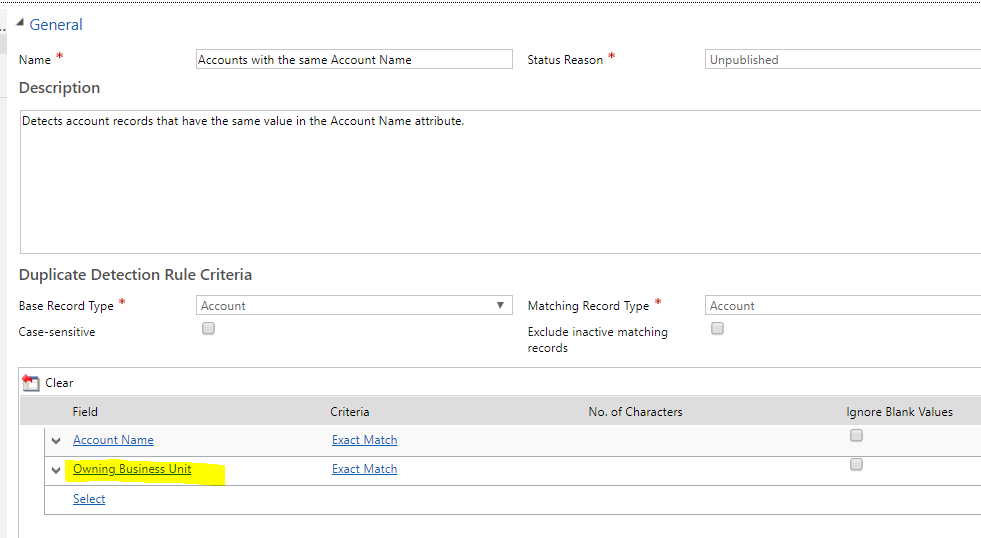This screenshot has height=538, width=981.
Task: Click the Status Reason Unpublished field
Action: click(843, 59)
